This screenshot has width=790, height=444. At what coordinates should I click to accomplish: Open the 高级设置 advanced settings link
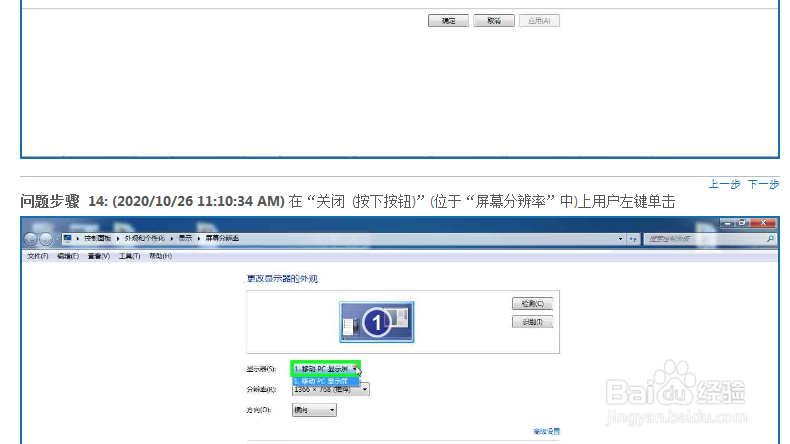coord(547,431)
